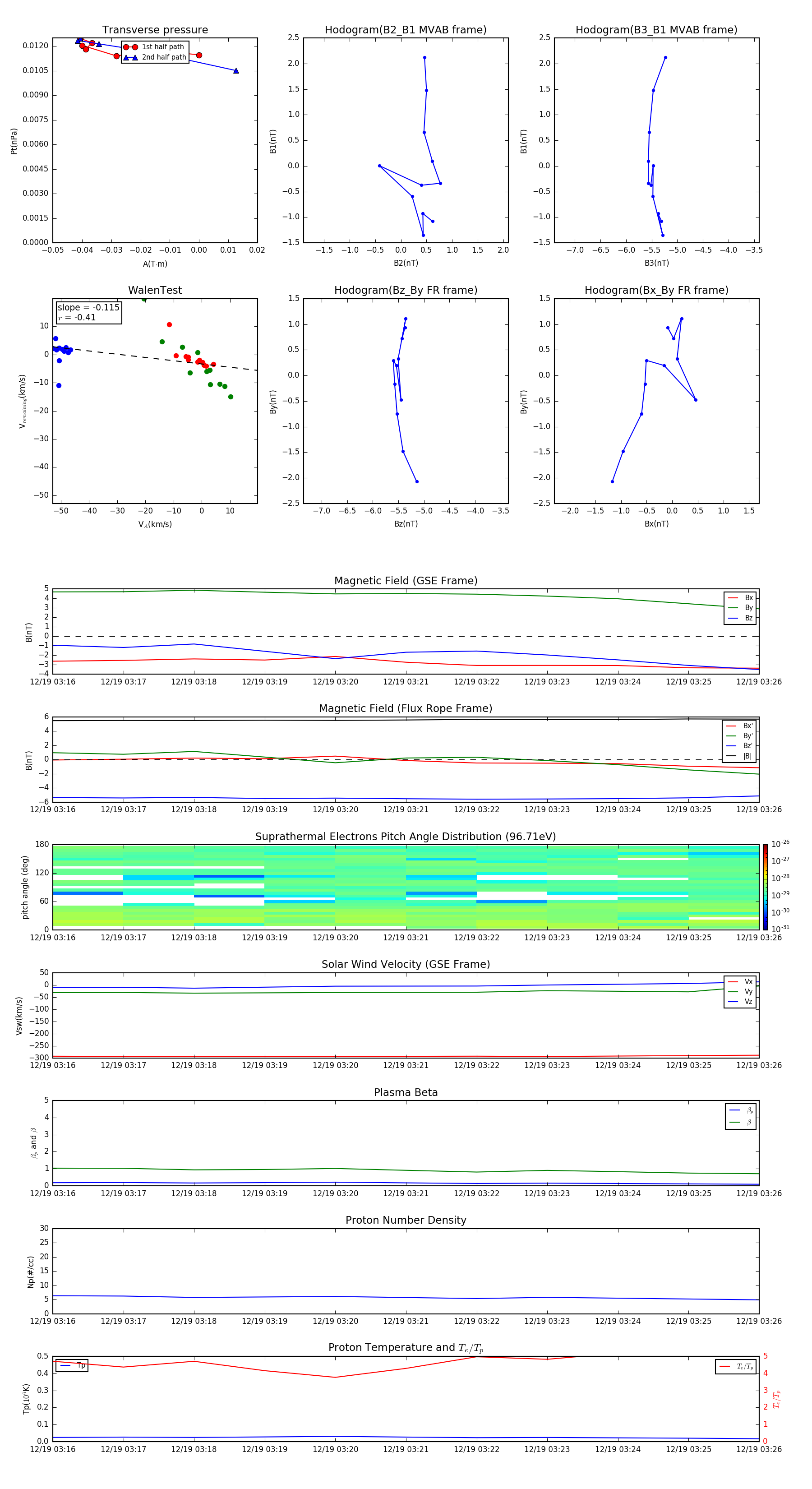Select the 10^-26 colorbar label

[780, 844]
